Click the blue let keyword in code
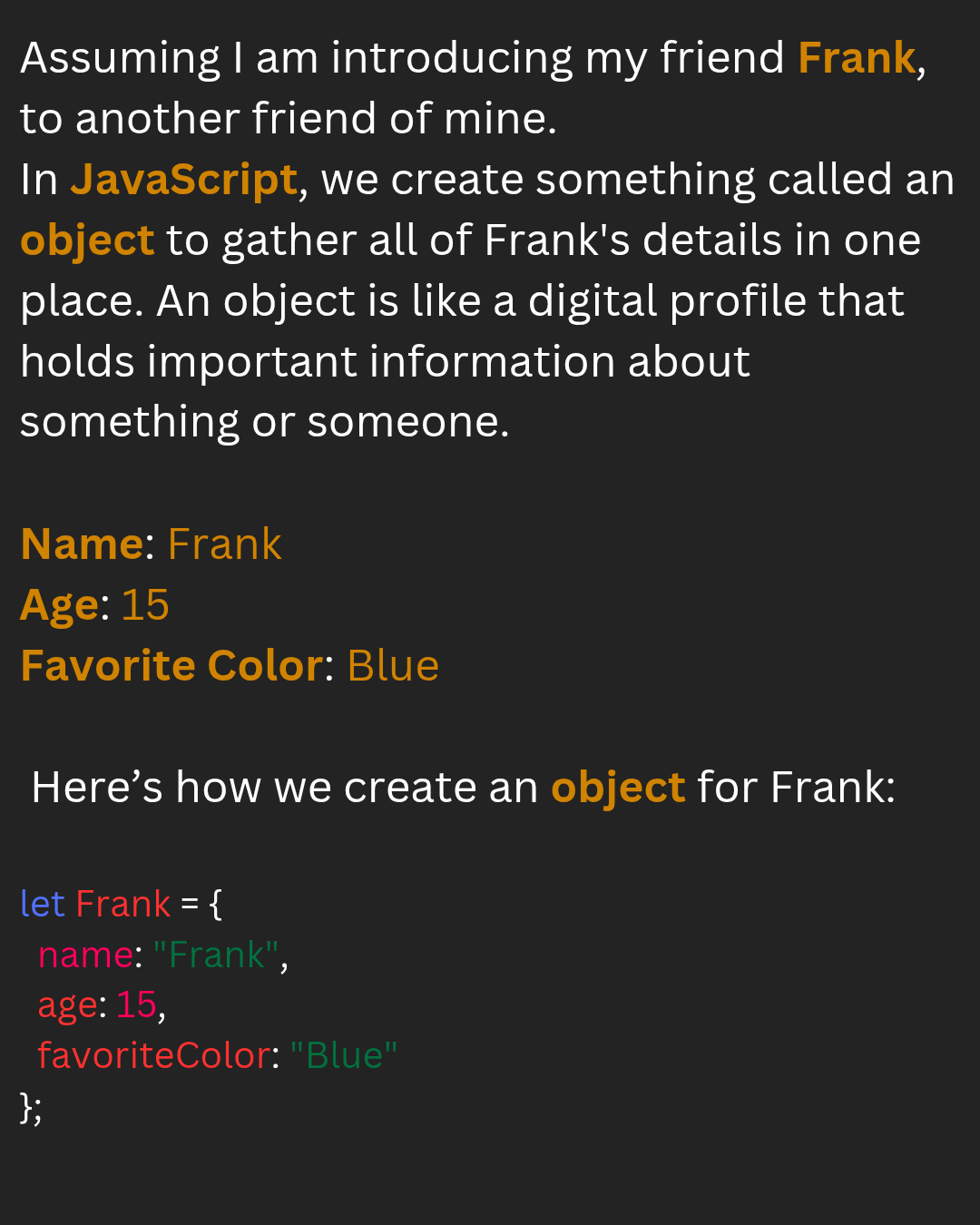Screen dimensions: 980x1225 pos(43,904)
